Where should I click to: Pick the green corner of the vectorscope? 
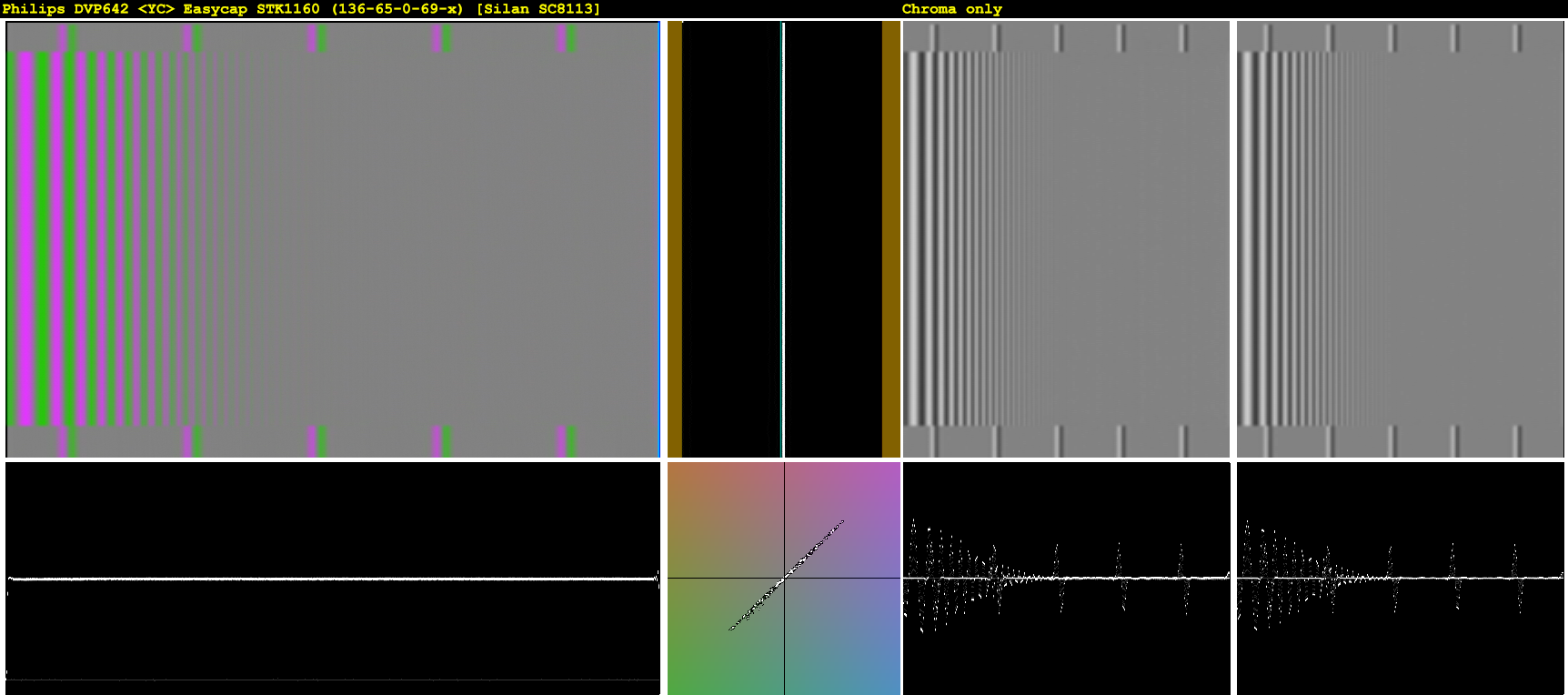tap(681, 682)
